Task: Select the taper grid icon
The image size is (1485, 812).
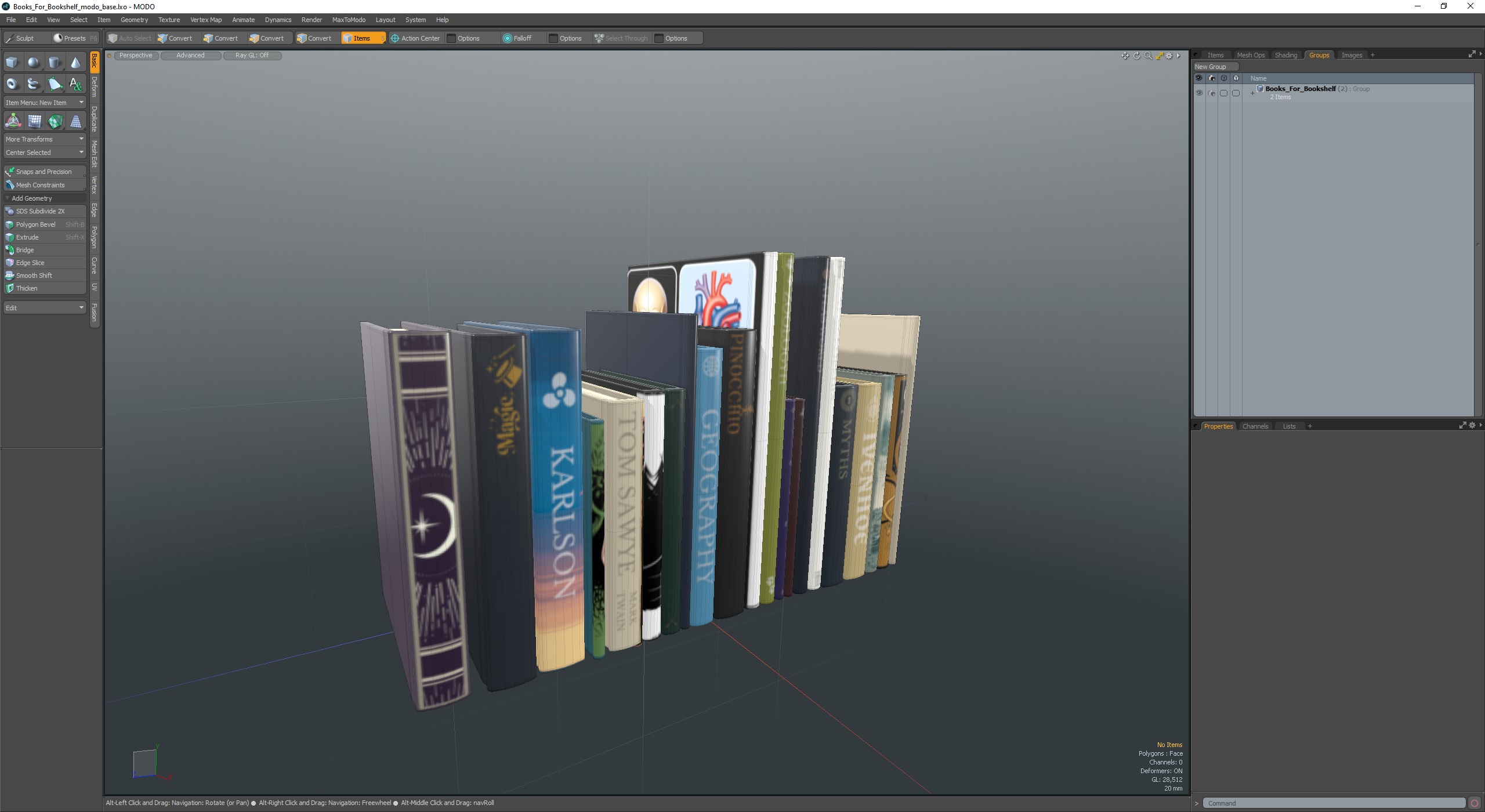Action: click(76, 121)
